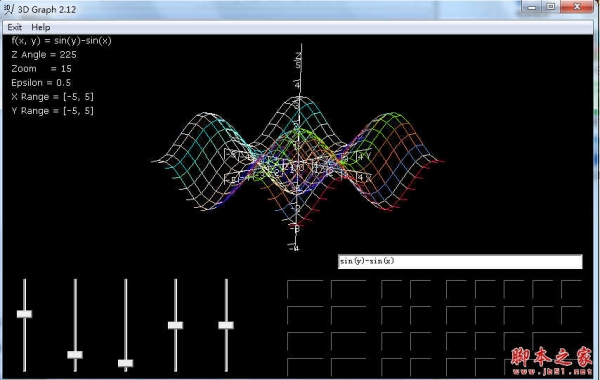The width and height of the screenshot is (600, 380).
Task: Click the first slider handle from the left
Action: click(x=24, y=314)
